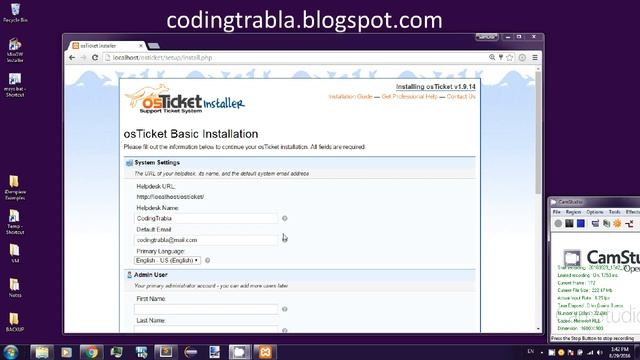Click CamStudio toggle view icon
The width and height of the screenshot is (640, 360).
(595, 223)
